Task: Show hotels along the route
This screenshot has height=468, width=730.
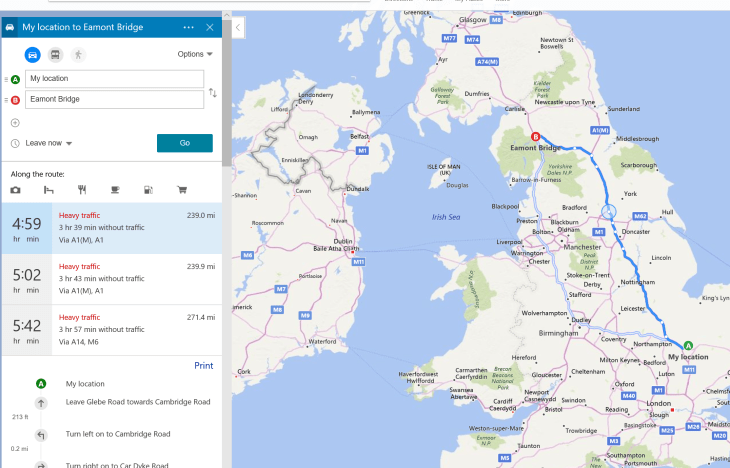Action: click(48, 190)
